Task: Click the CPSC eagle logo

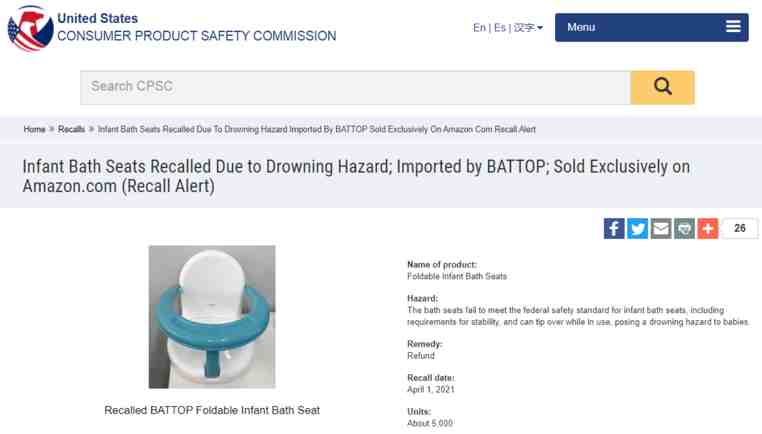Action: [x=30, y=28]
